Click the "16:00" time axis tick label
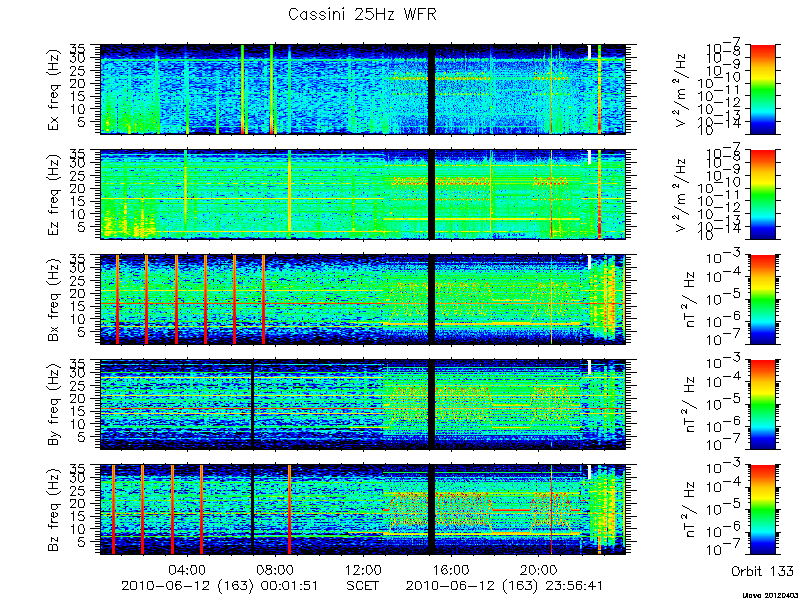800x600 pixels. [x=452, y=569]
